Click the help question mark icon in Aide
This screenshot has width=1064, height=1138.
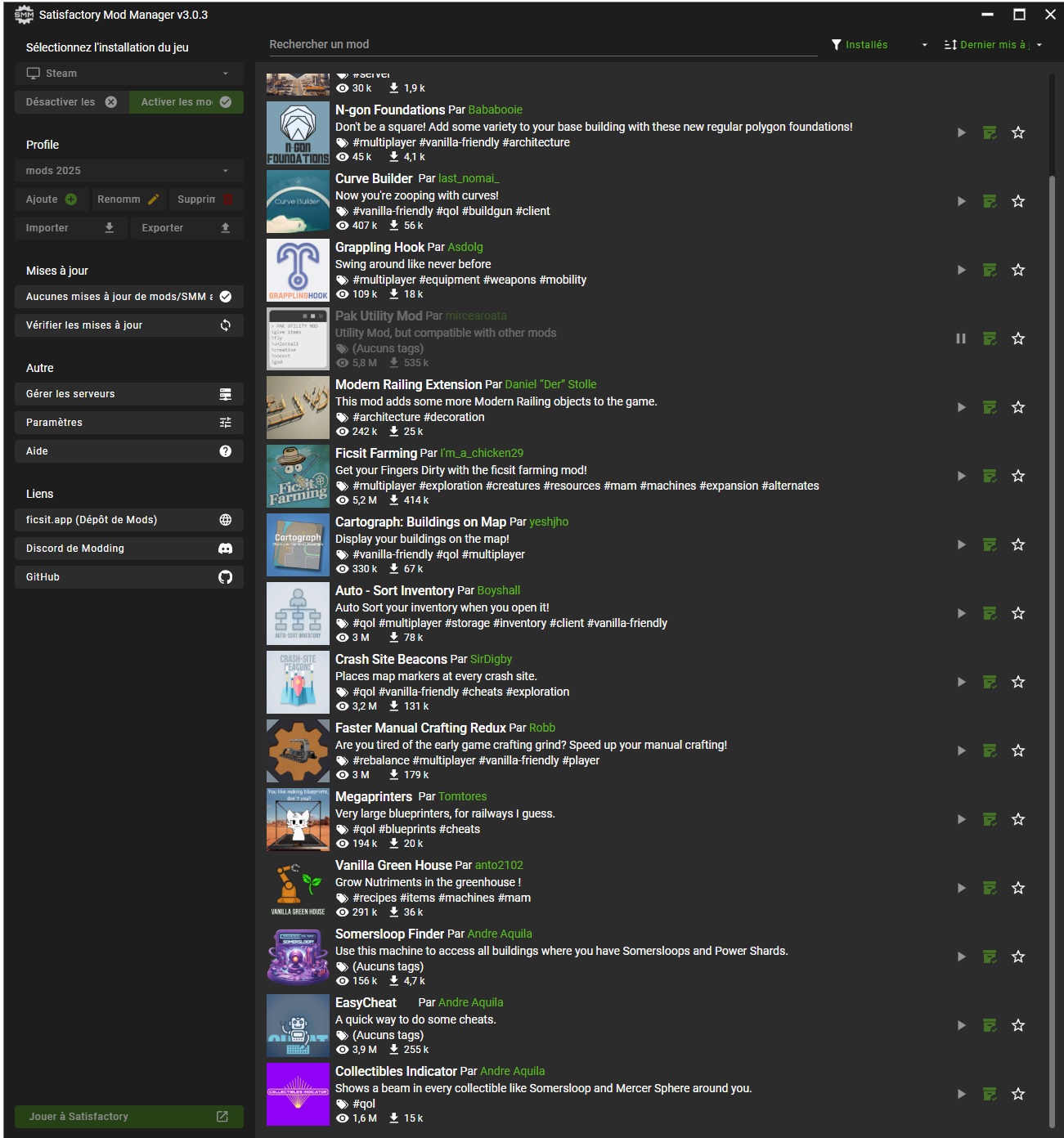[226, 451]
